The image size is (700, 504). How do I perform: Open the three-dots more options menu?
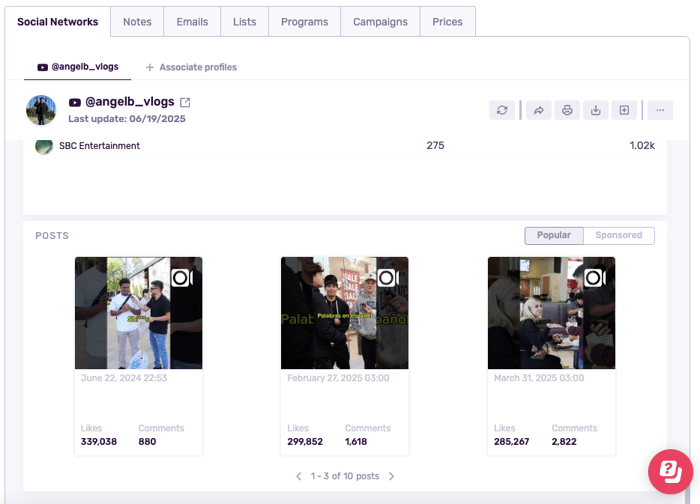click(x=660, y=110)
